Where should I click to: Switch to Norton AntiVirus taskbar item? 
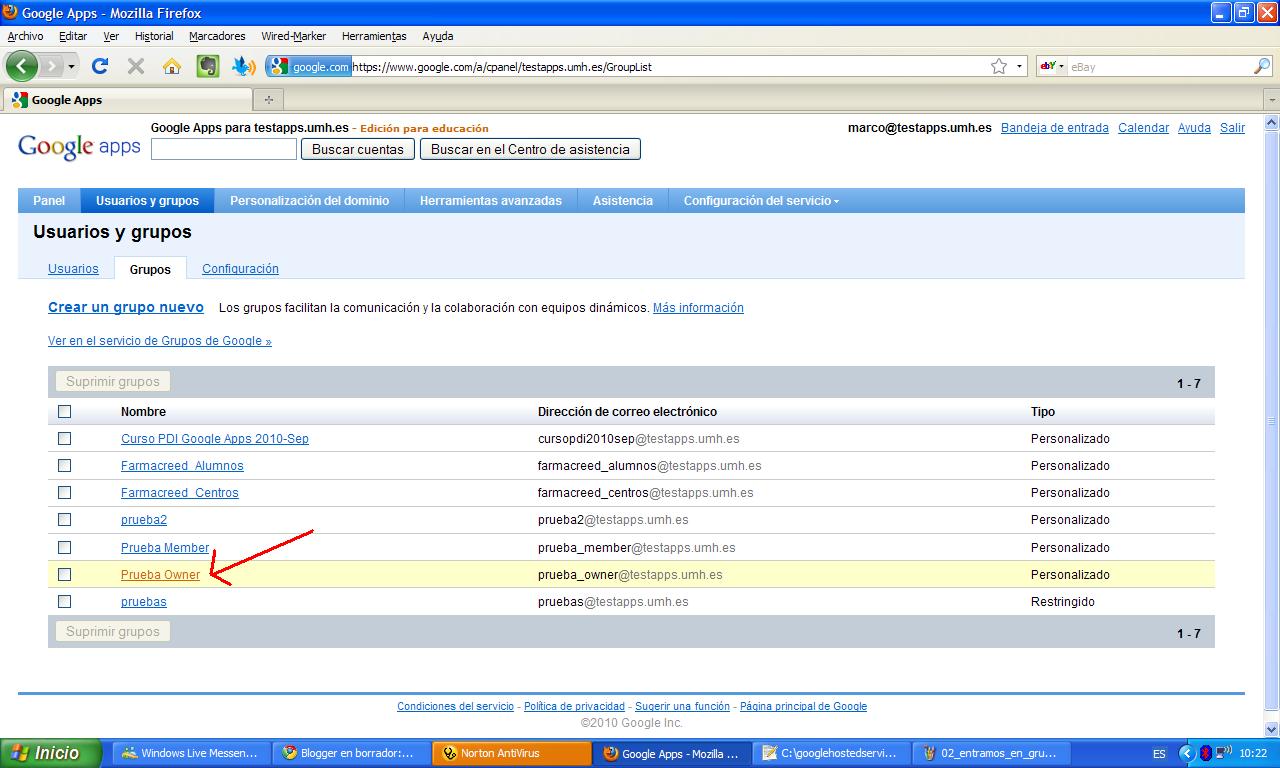[x=510, y=753]
